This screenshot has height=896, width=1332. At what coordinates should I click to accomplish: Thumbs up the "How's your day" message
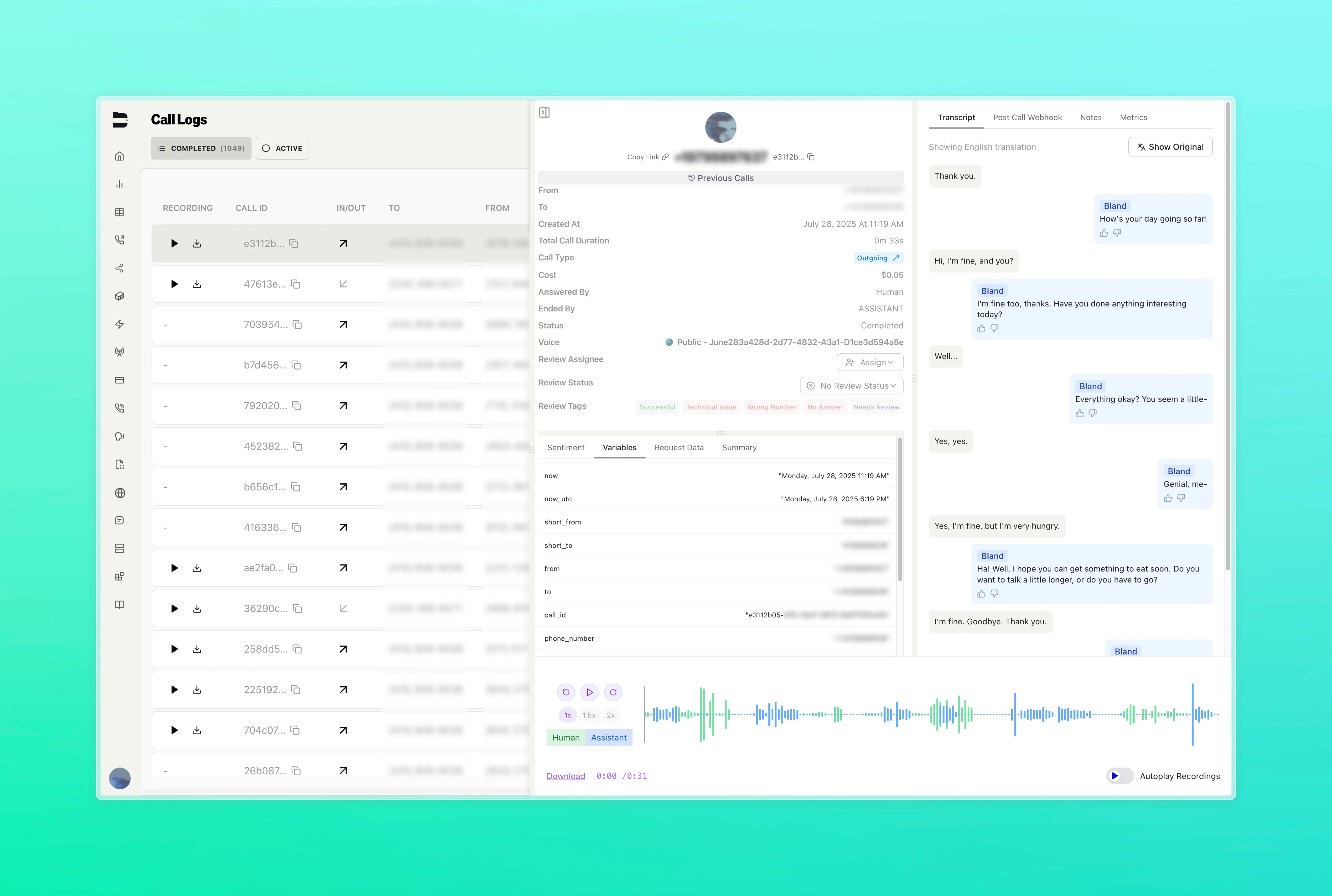(1104, 233)
